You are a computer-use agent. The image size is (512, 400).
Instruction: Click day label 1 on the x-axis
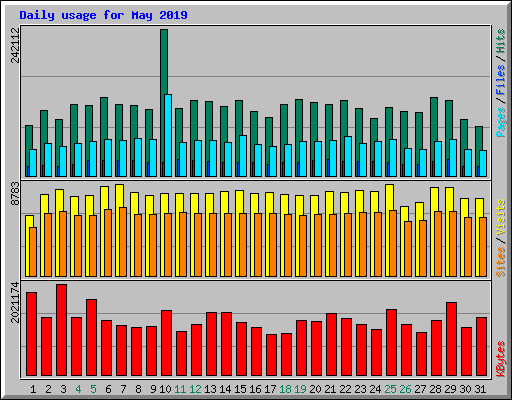[33, 389]
